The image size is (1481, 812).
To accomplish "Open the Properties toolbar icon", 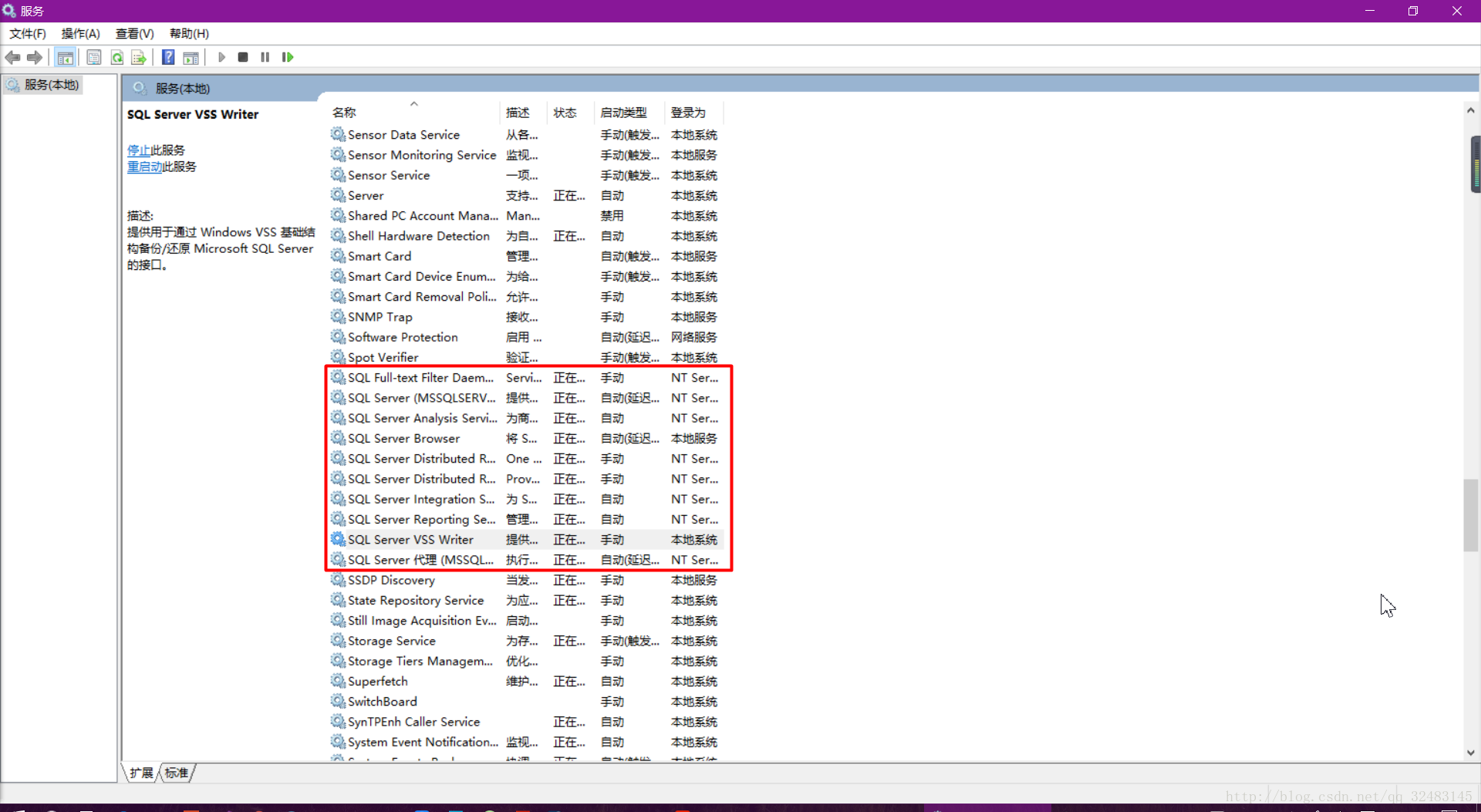I will tap(94, 57).
